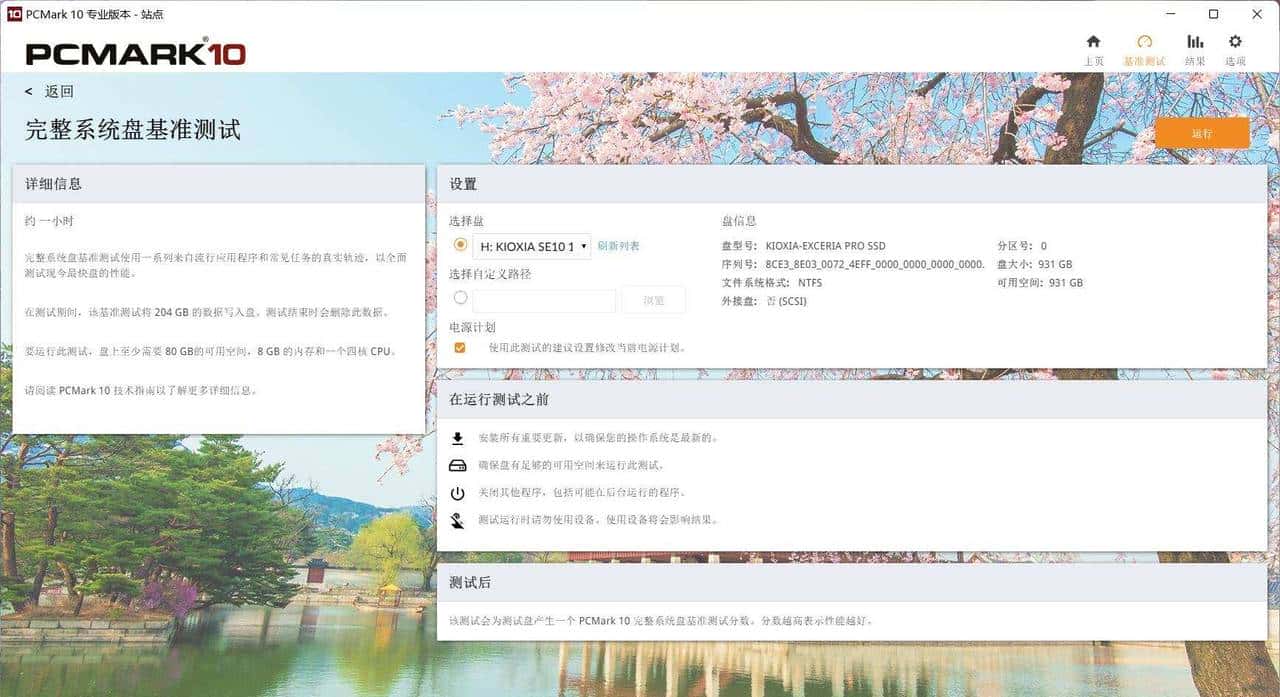
Task: Uncheck the recommended power plan checkbox
Action: (460, 347)
